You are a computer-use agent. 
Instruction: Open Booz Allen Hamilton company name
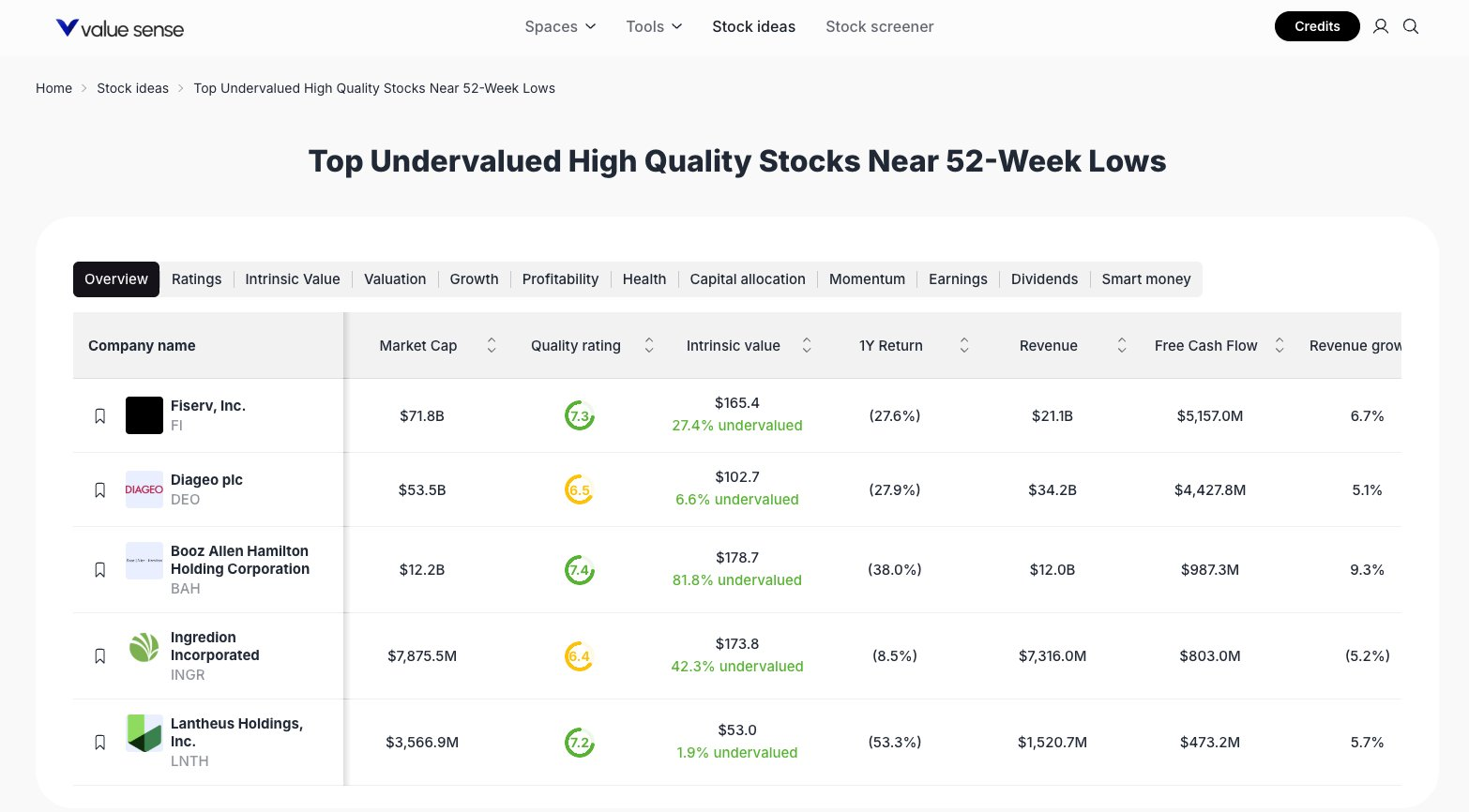coord(239,560)
